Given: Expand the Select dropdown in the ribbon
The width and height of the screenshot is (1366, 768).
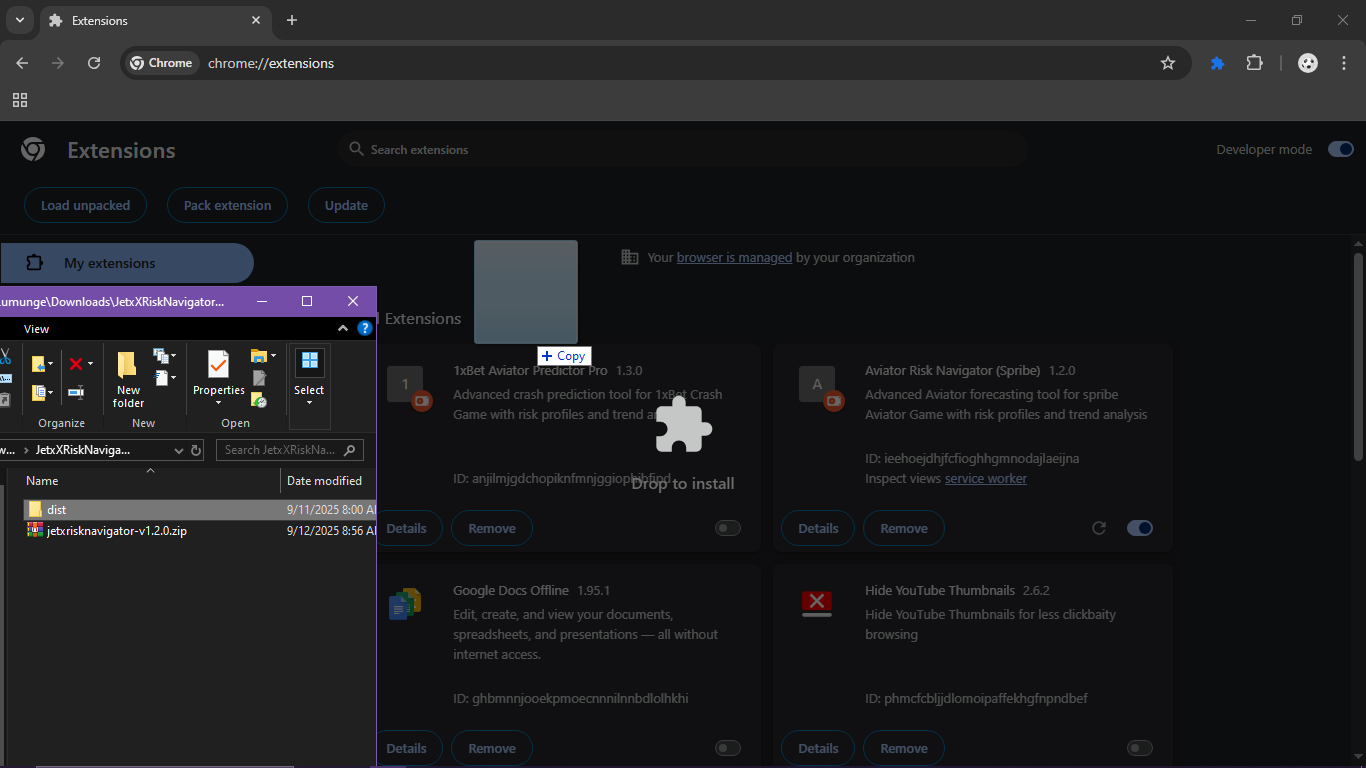Looking at the screenshot, I should coord(309,402).
